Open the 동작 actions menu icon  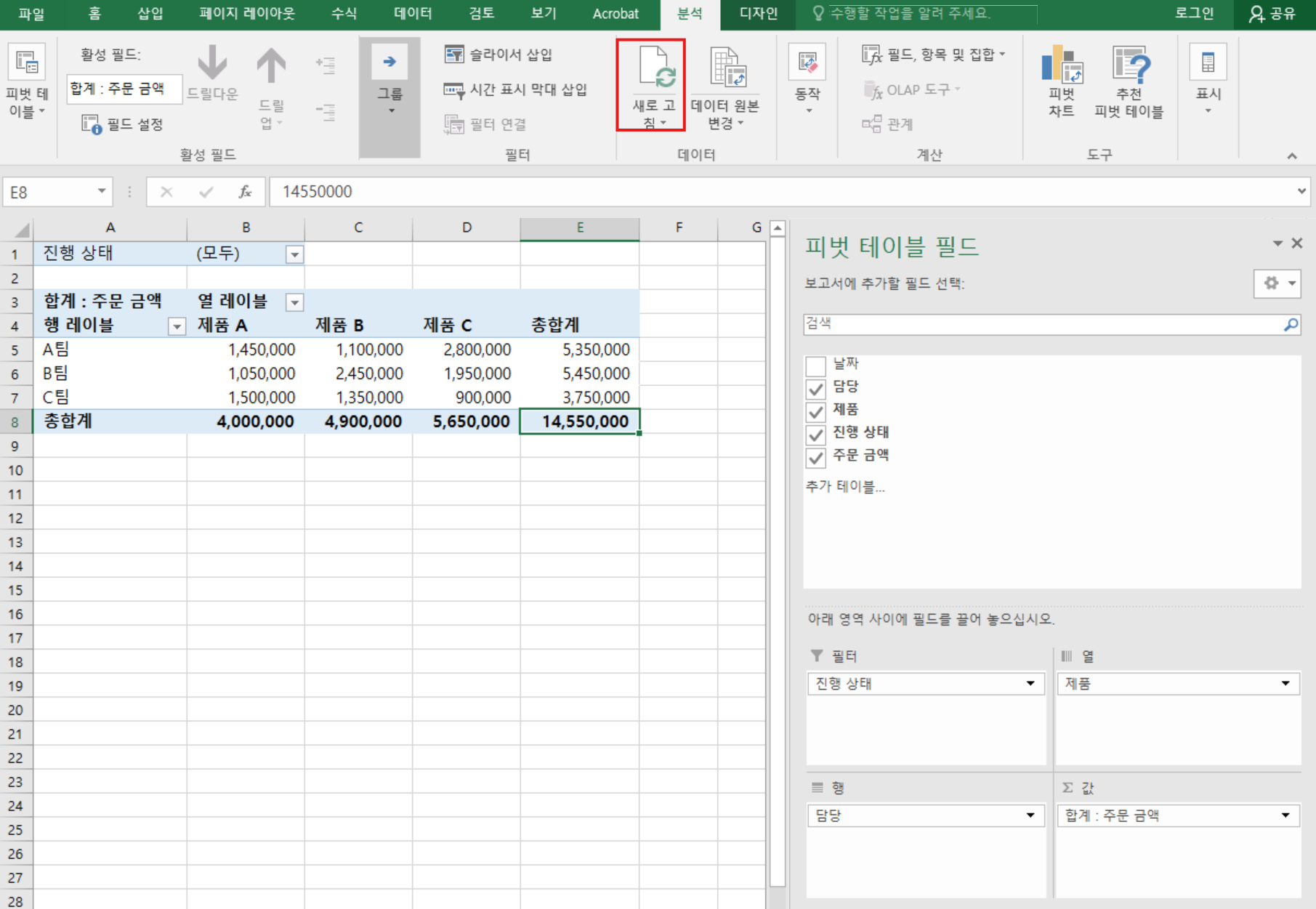tap(807, 62)
